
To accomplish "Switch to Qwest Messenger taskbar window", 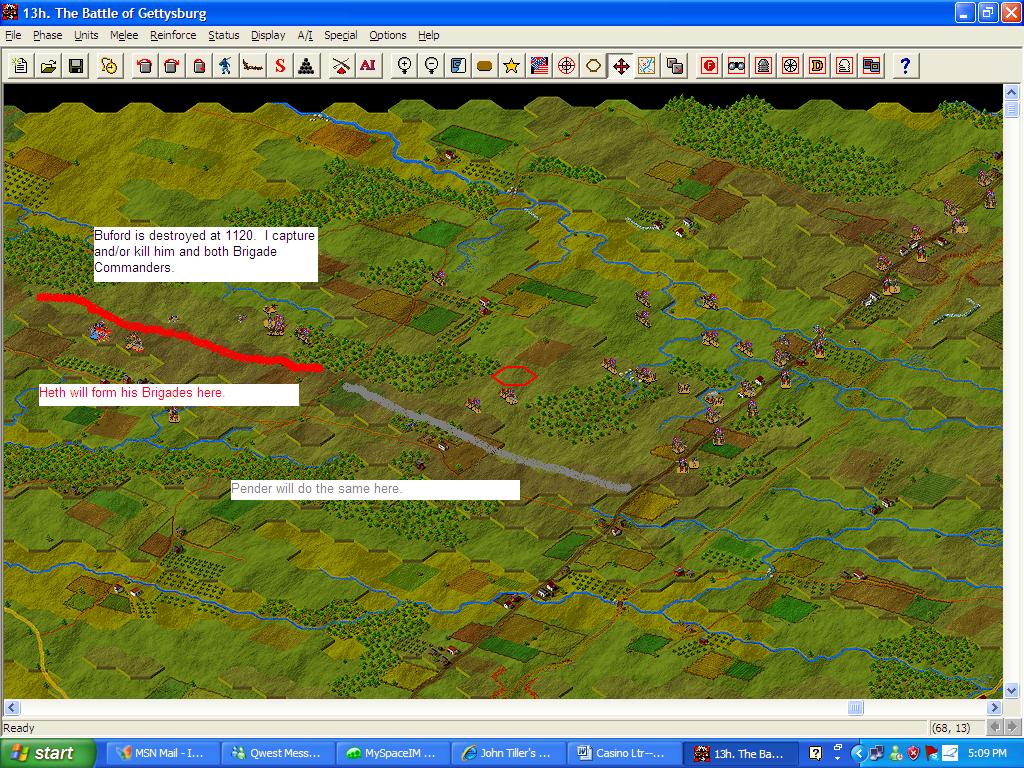I will tap(278, 753).
